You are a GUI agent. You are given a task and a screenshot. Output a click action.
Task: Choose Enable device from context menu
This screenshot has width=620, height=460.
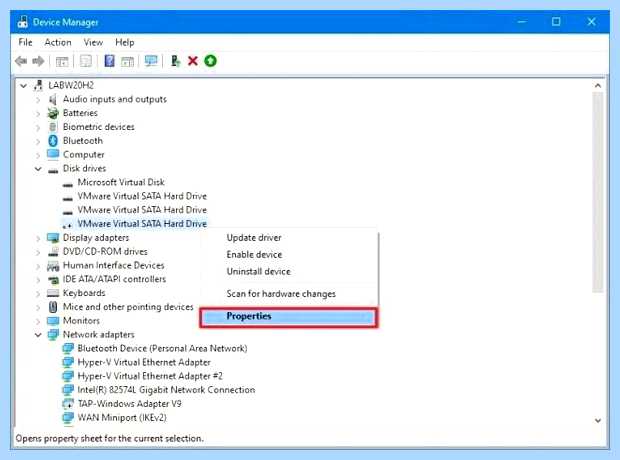pos(254,255)
